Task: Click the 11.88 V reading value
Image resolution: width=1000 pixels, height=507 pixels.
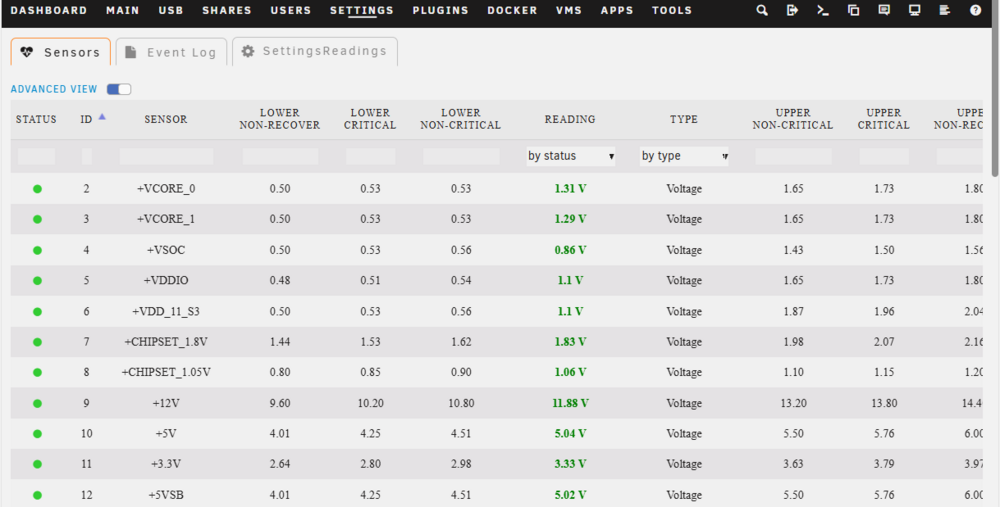Action: [570, 403]
